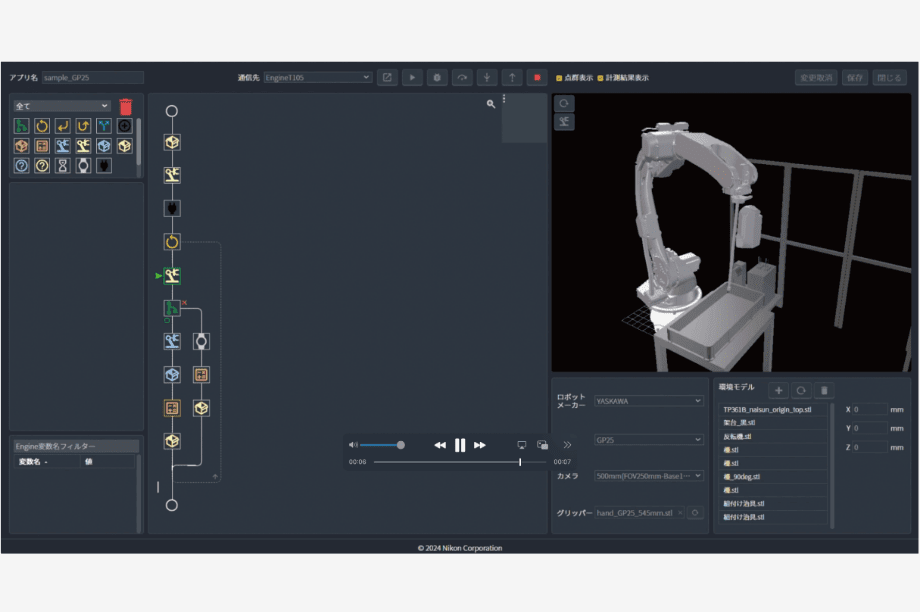Fast-forward the video
Screen dimensions: 920x612
click(x=480, y=445)
